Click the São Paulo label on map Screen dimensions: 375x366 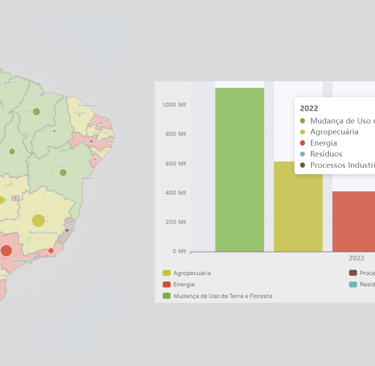coord(21,260)
